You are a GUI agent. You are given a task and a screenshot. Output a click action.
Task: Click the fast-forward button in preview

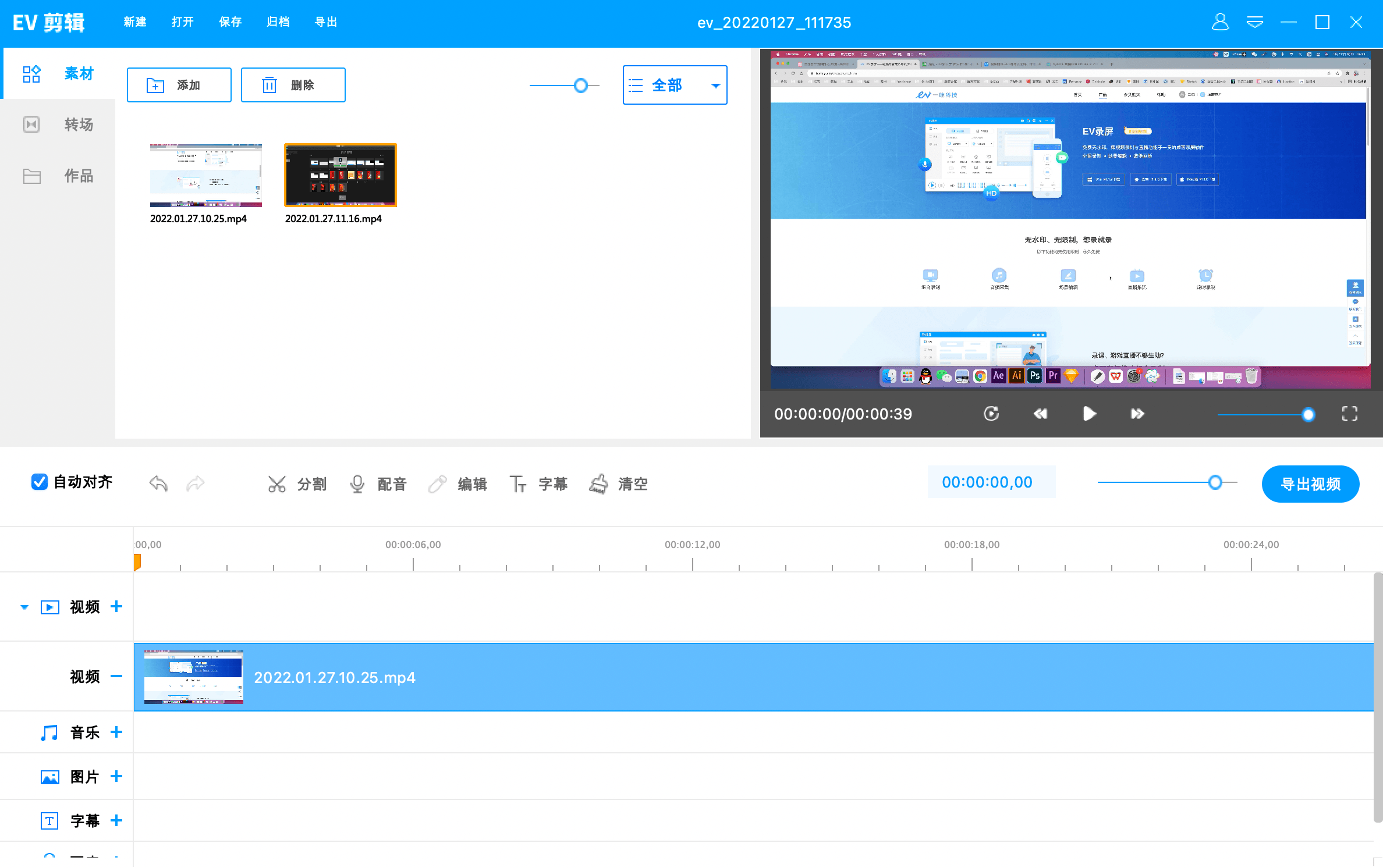pyautogui.click(x=1137, y=414)
